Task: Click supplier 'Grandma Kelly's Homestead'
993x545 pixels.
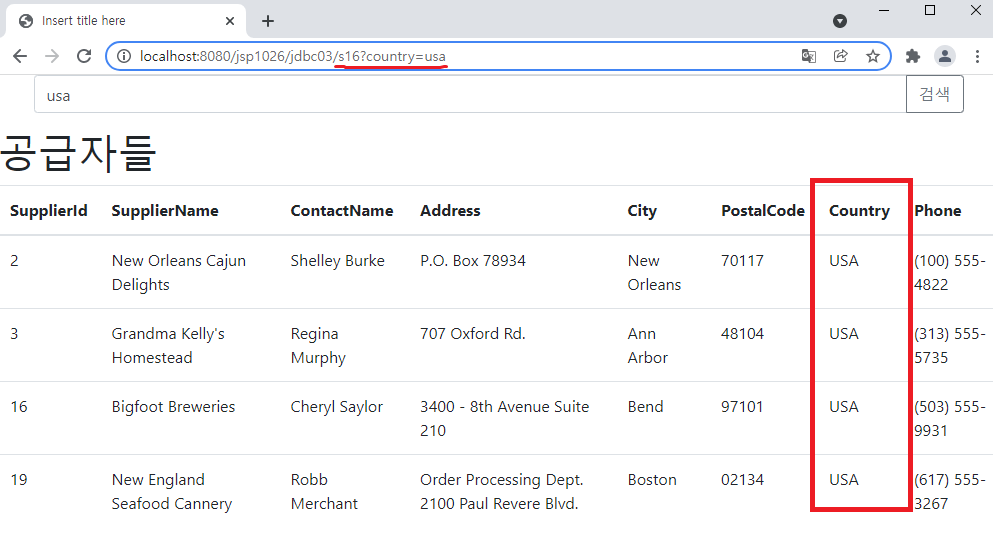Action: pyautogui.click(x=168, y=346)
